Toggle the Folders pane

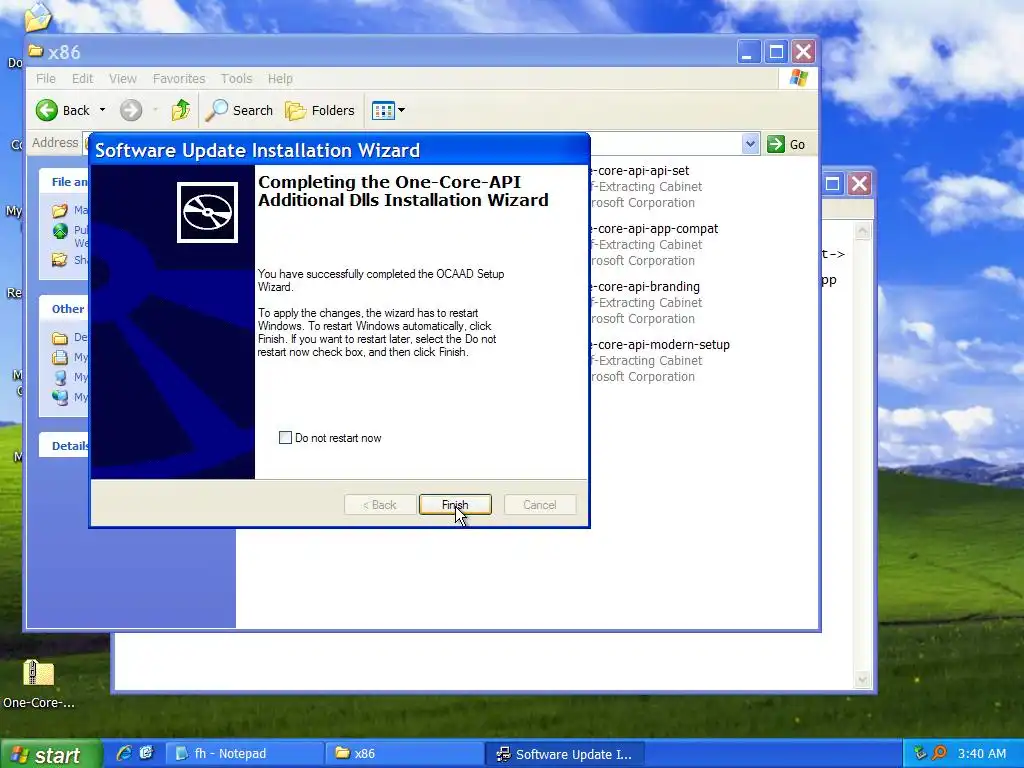click(320, 110)
